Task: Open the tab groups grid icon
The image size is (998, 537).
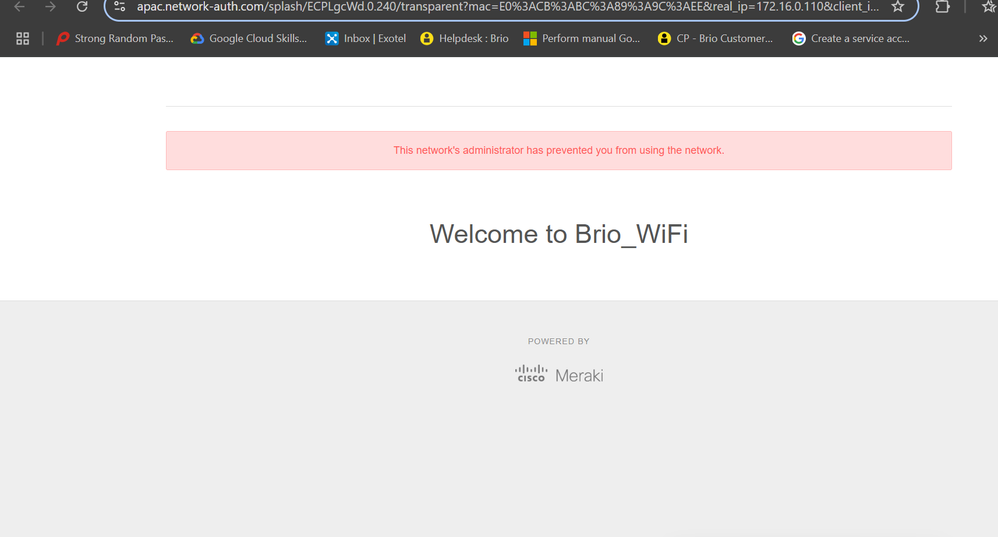Action: [x=22, y=39]
